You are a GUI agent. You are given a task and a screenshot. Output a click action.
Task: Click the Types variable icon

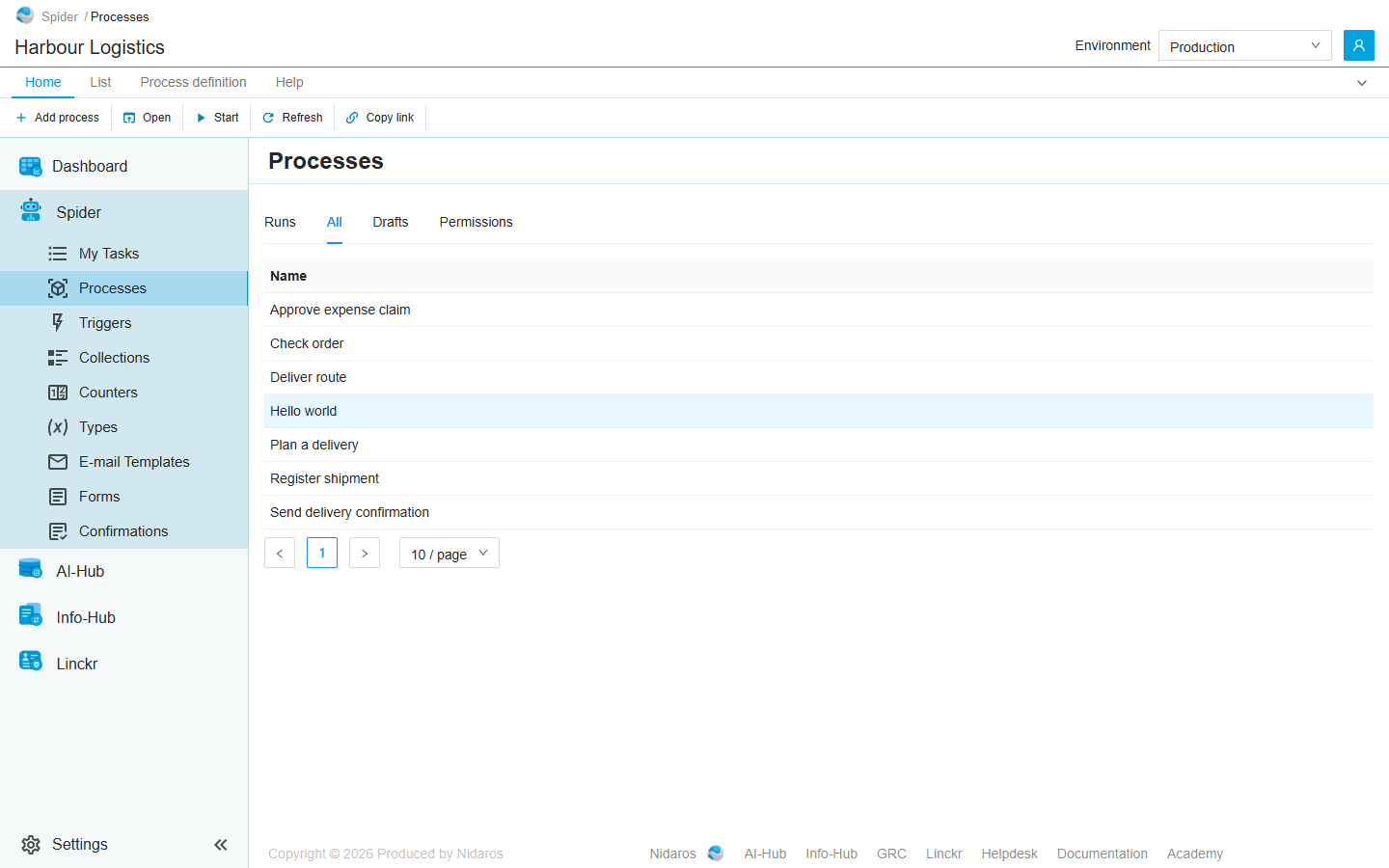58,427
